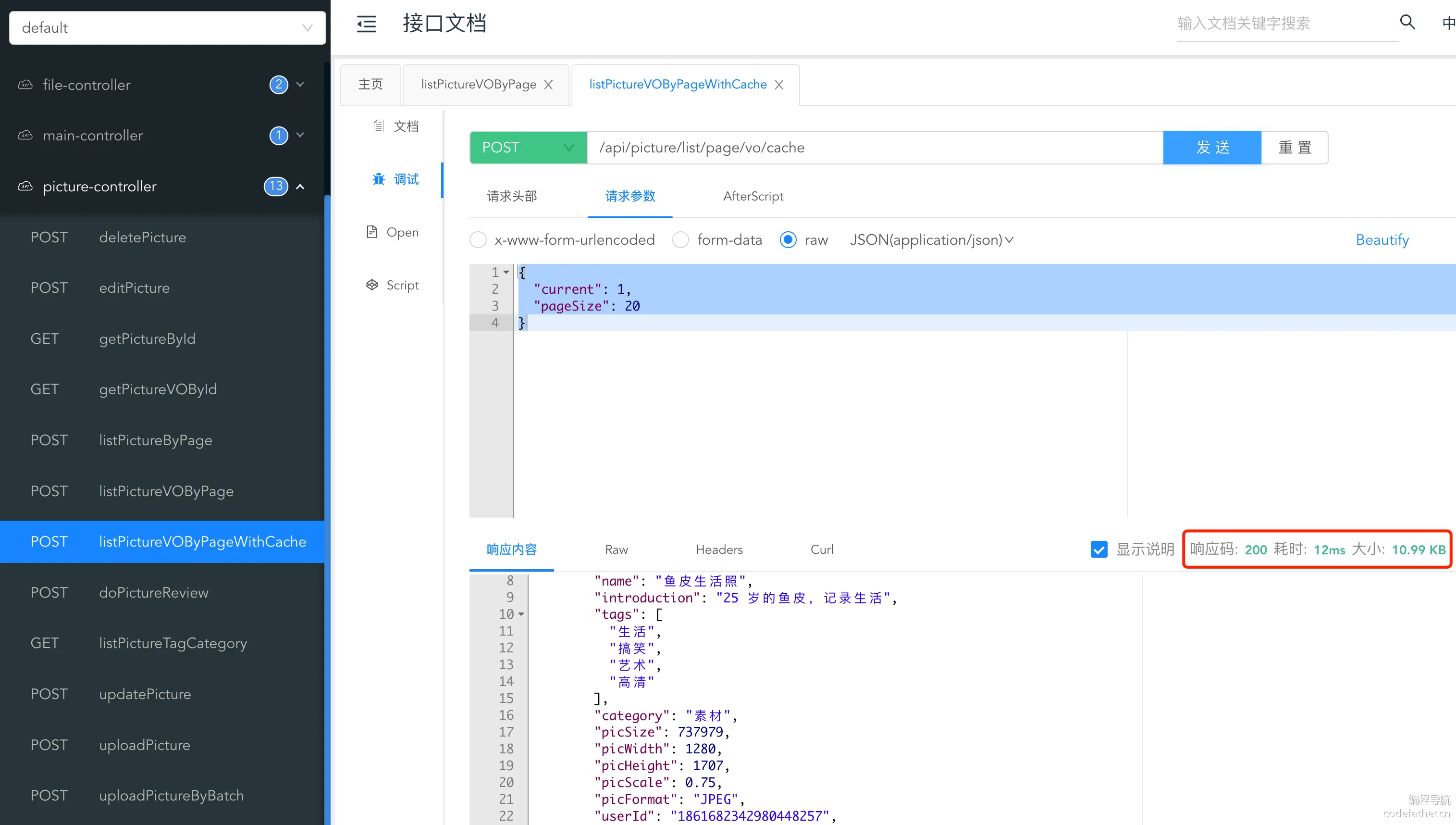Switch to the 主页 tab

click(x=370, y=85)
